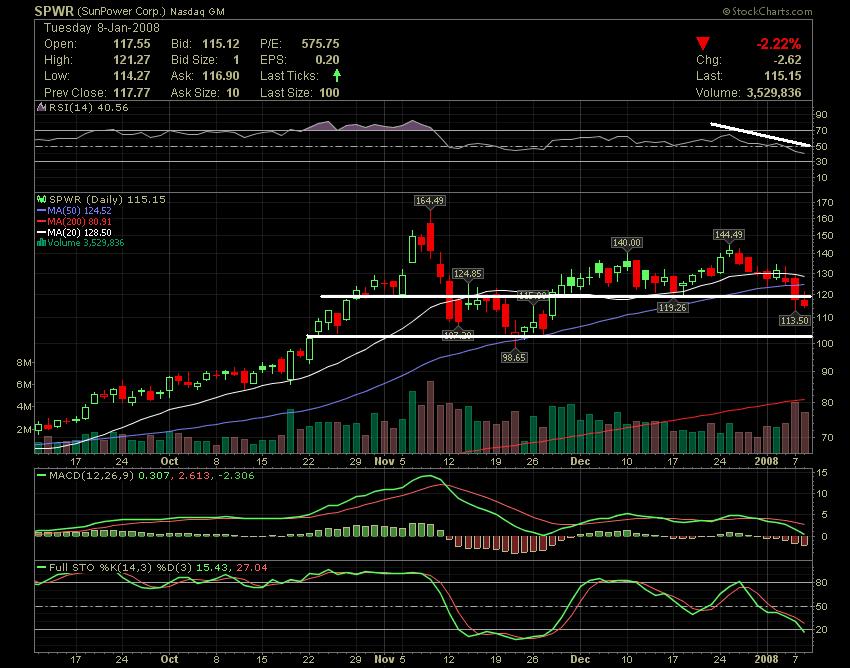
Task: Click the EPS value 0.20
Action: [x=327, y=60]
